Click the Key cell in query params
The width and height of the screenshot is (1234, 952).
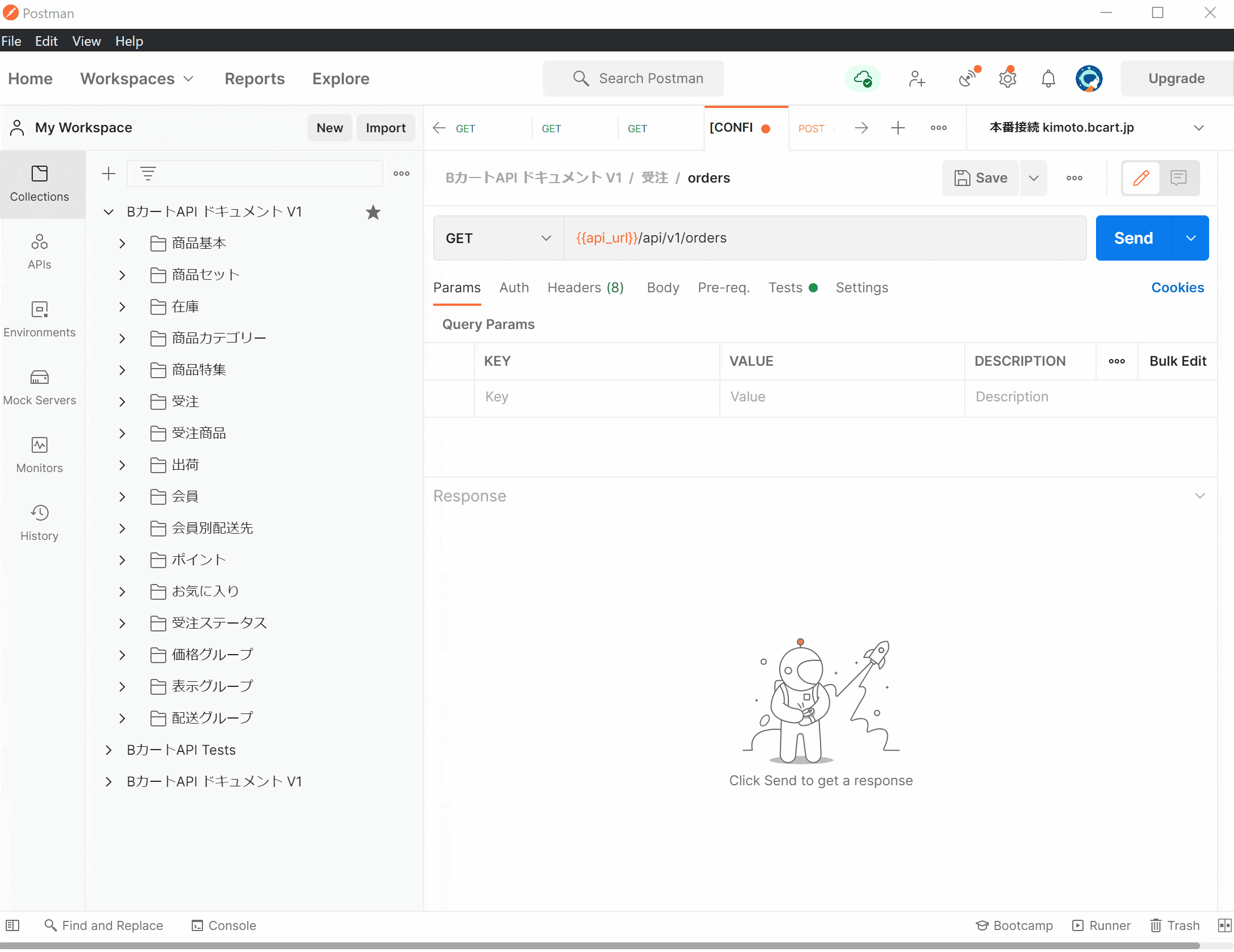pyautogui.click(x=597, y=397)
